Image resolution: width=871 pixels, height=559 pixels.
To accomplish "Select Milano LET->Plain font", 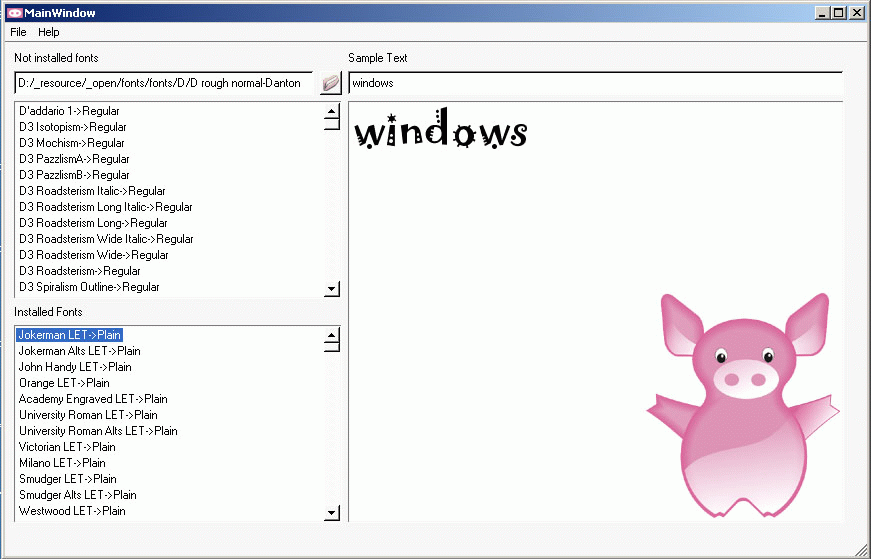I will pyautogui.click(x=62, y=463).
